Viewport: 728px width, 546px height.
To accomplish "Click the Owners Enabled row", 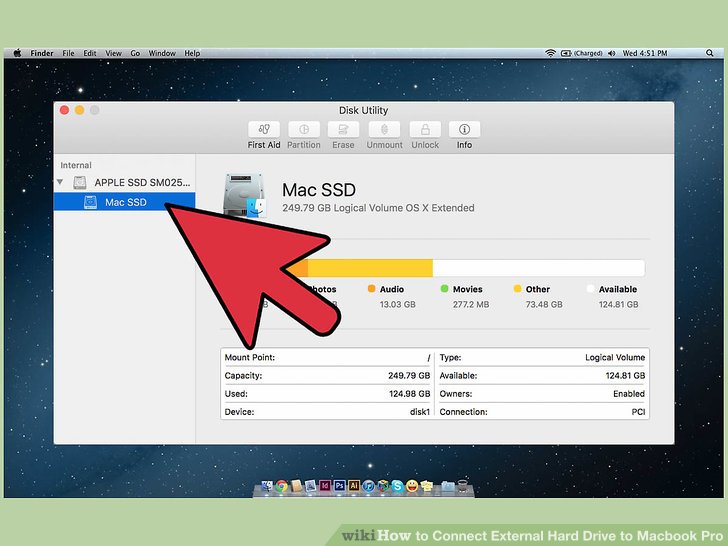I will 542,394.
